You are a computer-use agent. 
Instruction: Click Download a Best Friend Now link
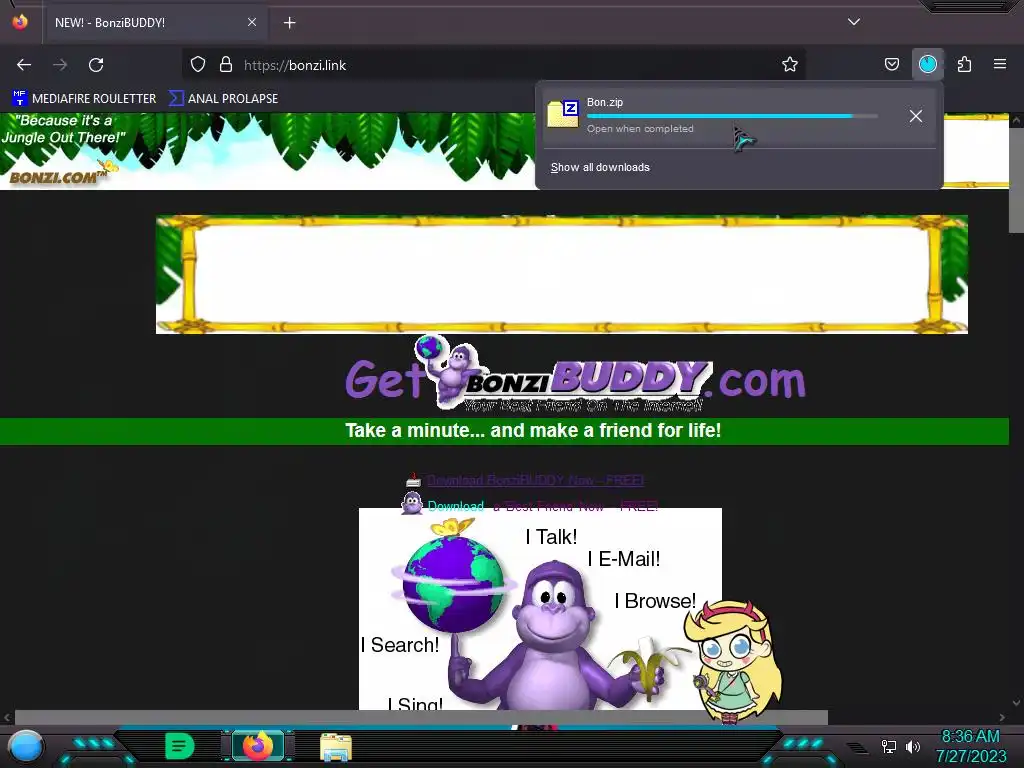click(543, 506)
